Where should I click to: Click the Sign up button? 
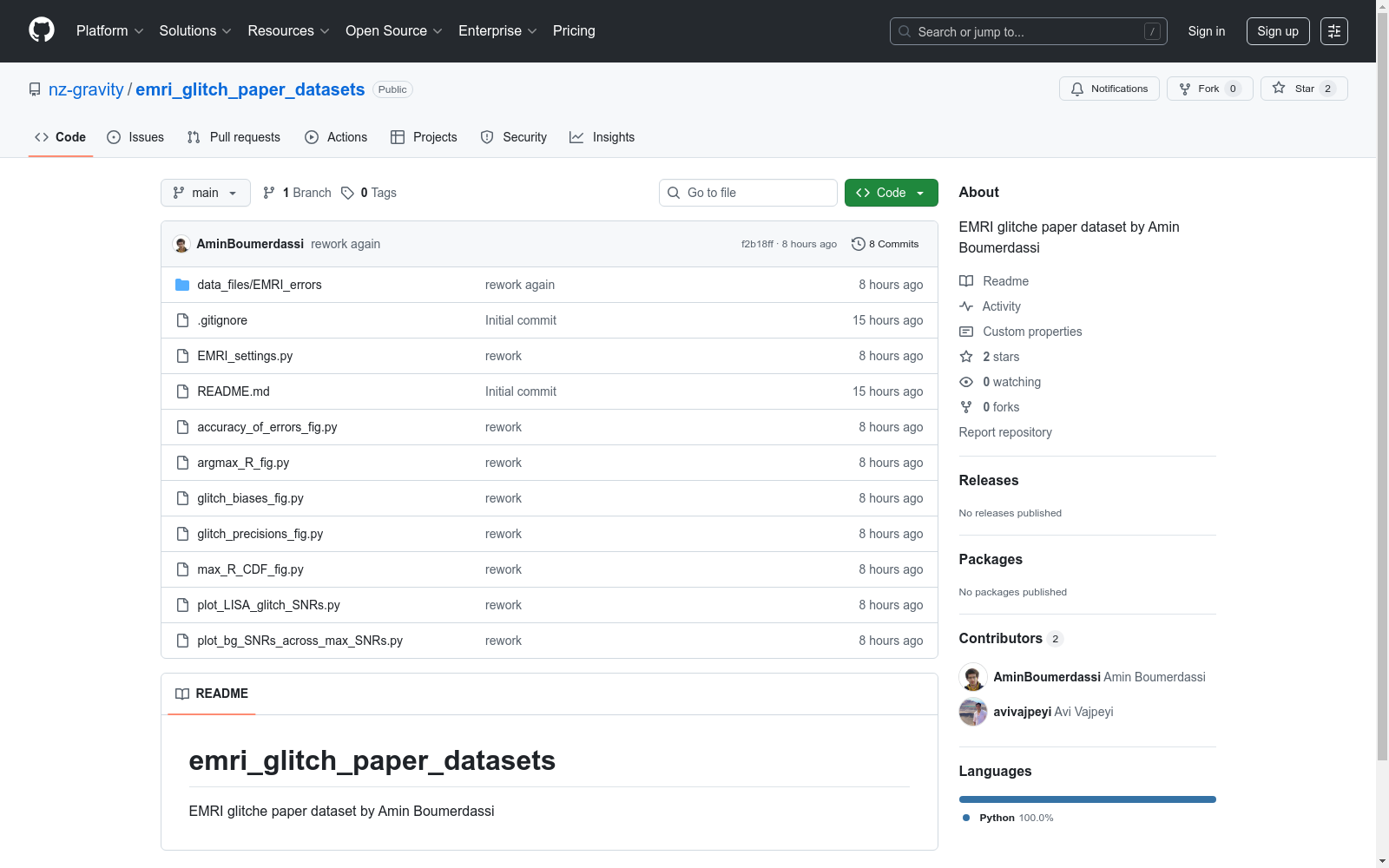pyautogui.click(x=1278, y=31)
